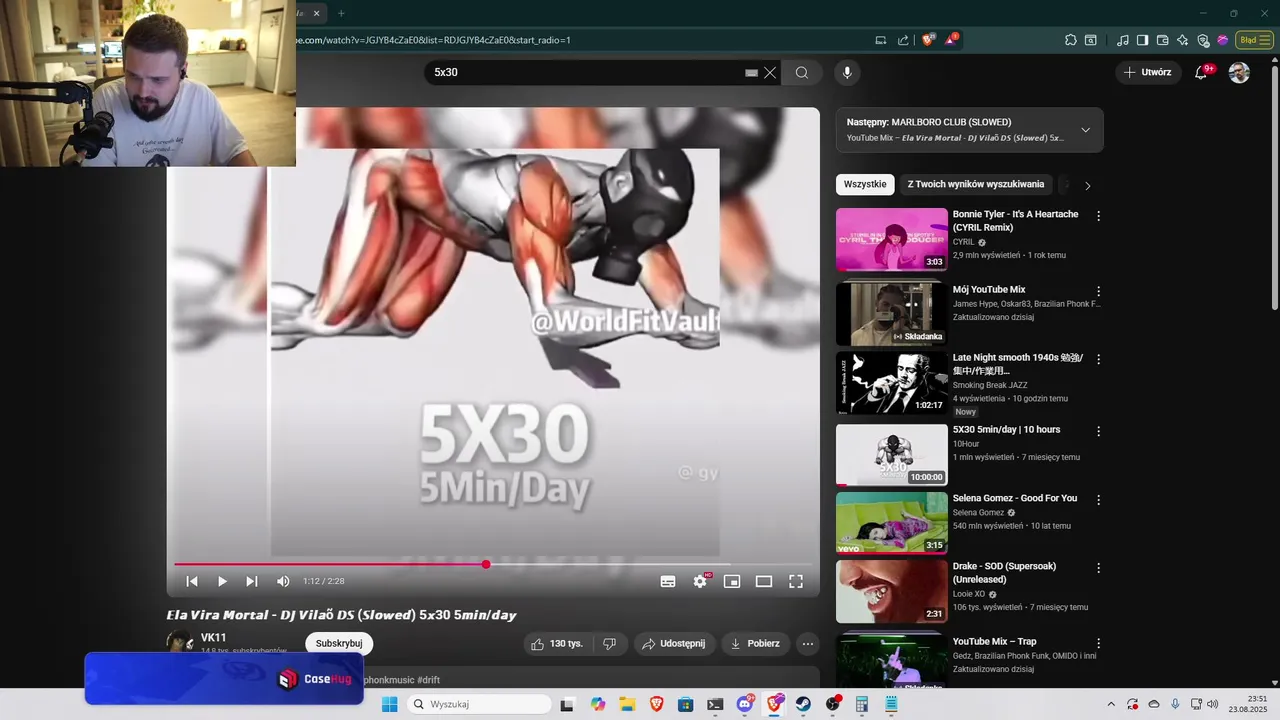Select the Wszystkie filter chip

tap(865, 184)
